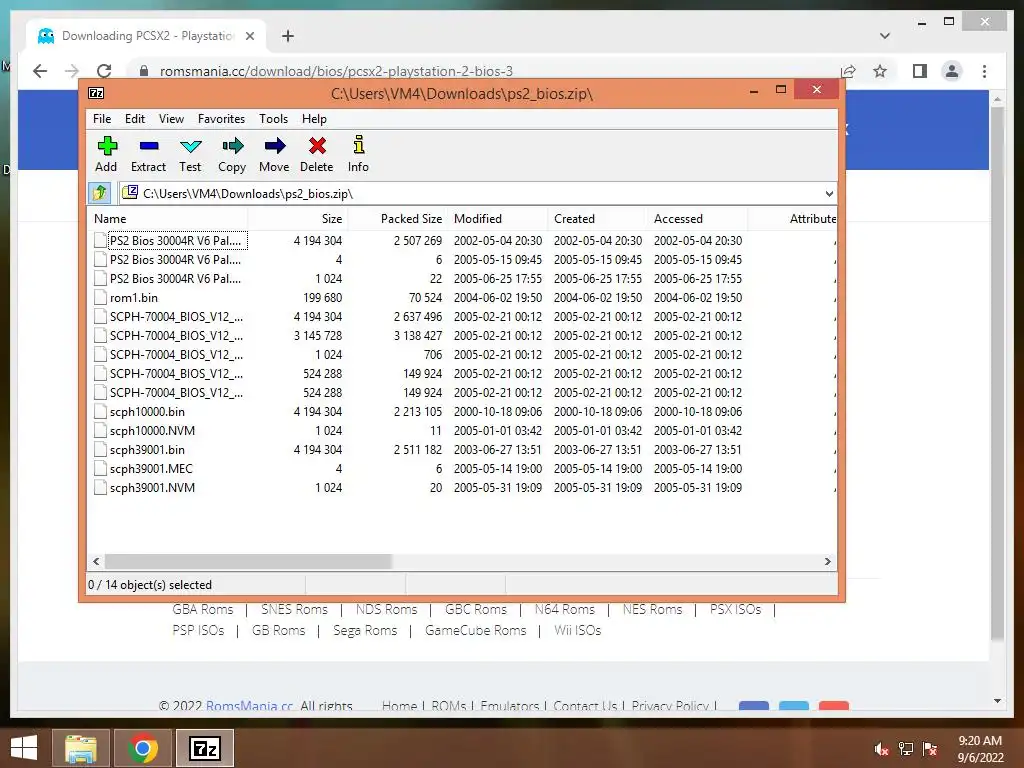The width and height of the screenshot is (1024, 768).
Task: Click Action Center flag tray icon
Action: [931, 749]
